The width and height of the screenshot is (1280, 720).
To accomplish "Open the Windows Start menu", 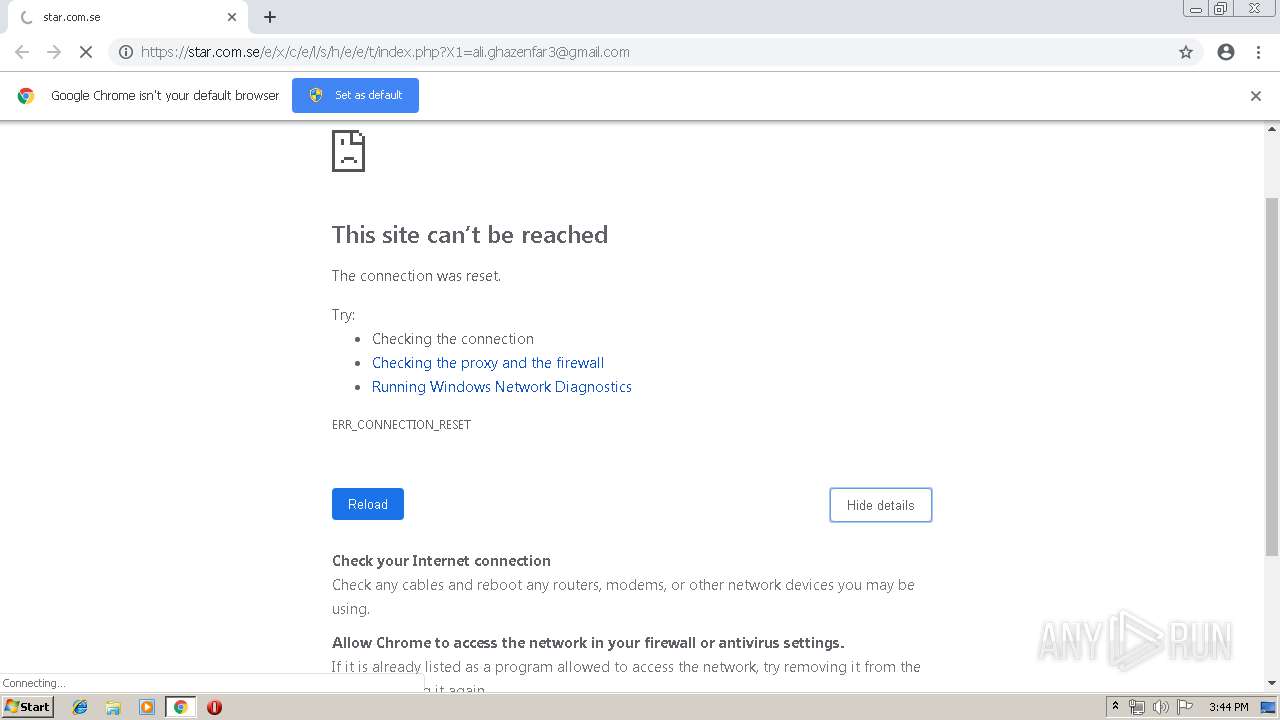I will [27, 706].
